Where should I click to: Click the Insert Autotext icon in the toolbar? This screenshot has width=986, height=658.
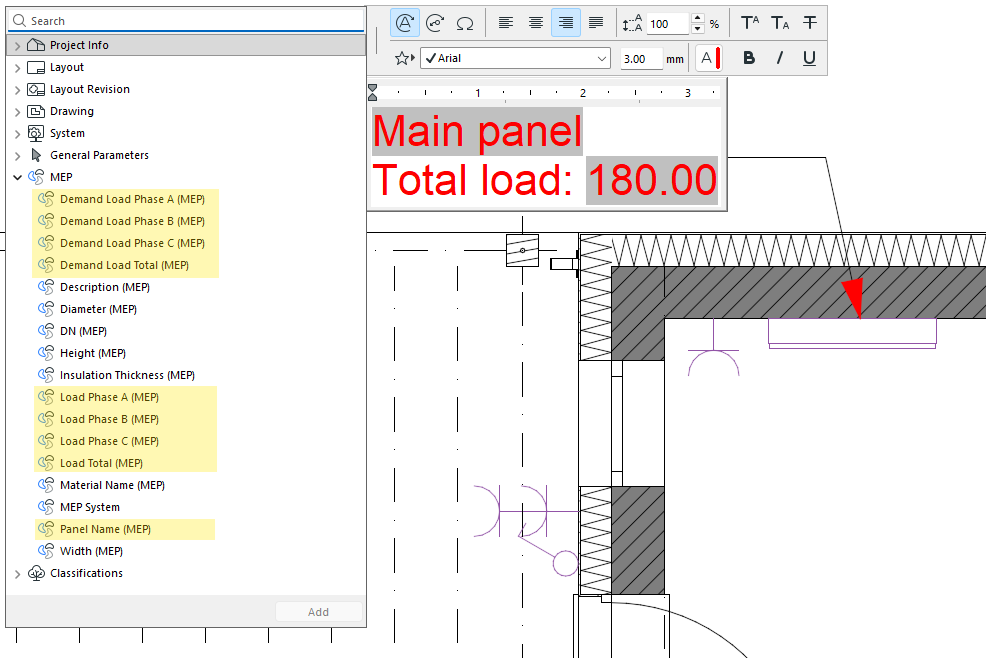(404, 23)
